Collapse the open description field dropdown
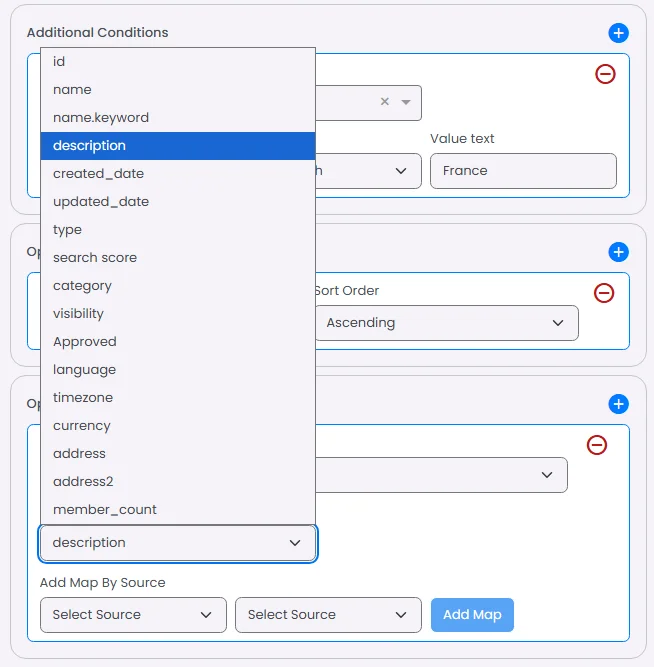 coord(178,543)
